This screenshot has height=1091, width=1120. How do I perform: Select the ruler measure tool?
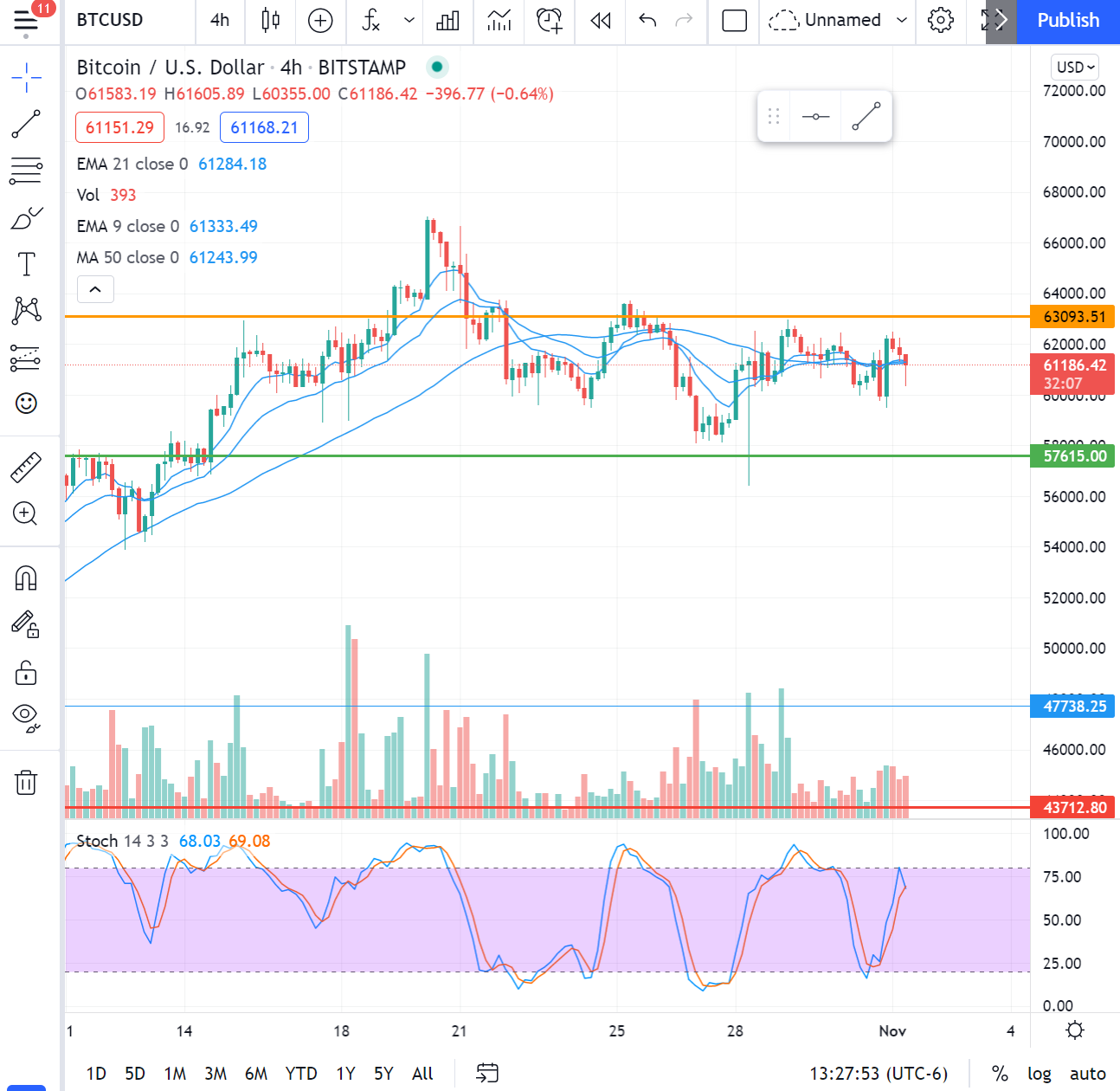tap(26, 467)
